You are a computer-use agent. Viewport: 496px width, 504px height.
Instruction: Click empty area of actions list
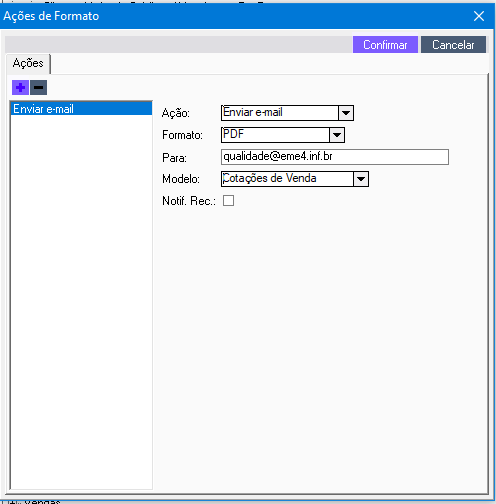(81, 300)
